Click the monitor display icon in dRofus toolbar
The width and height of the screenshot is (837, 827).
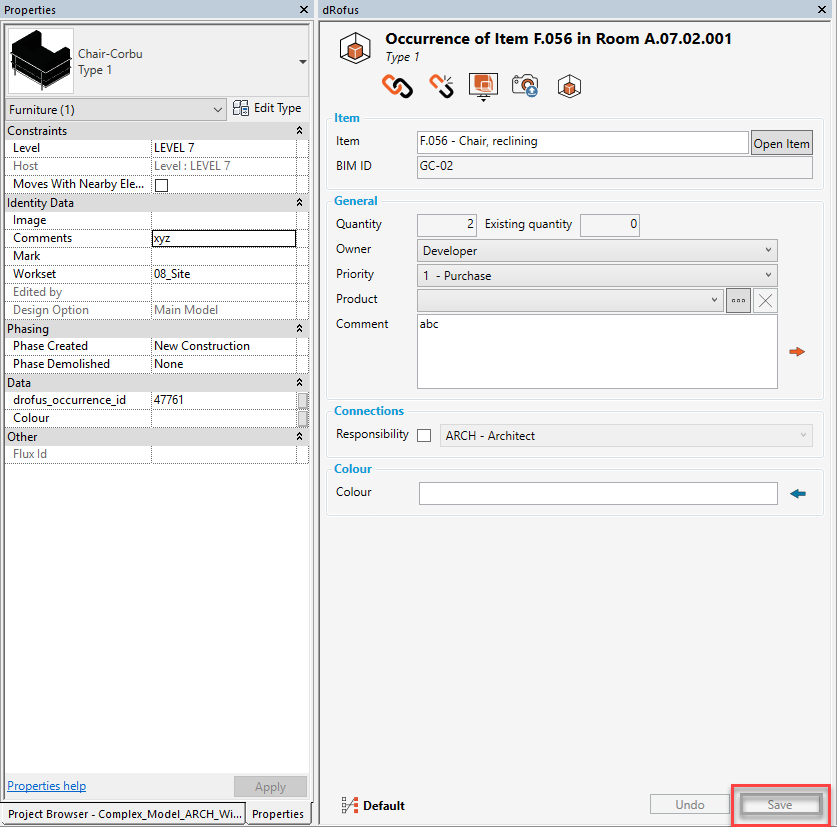pos(483,86)
